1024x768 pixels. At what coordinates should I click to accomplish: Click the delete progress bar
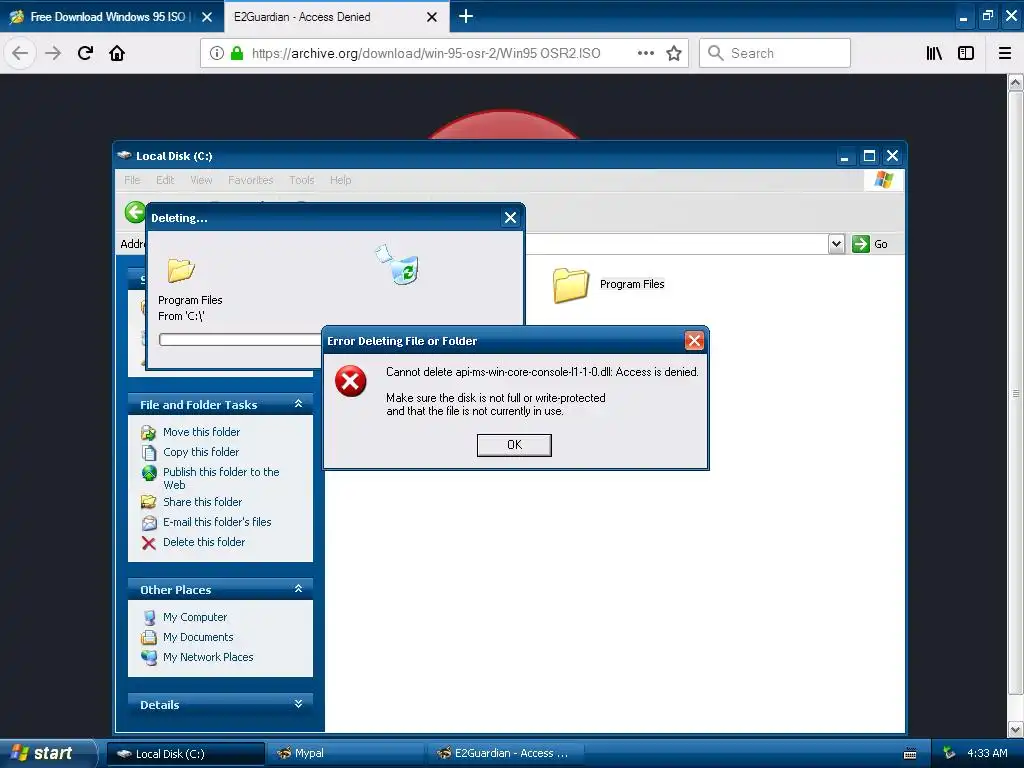click(240, 340)
